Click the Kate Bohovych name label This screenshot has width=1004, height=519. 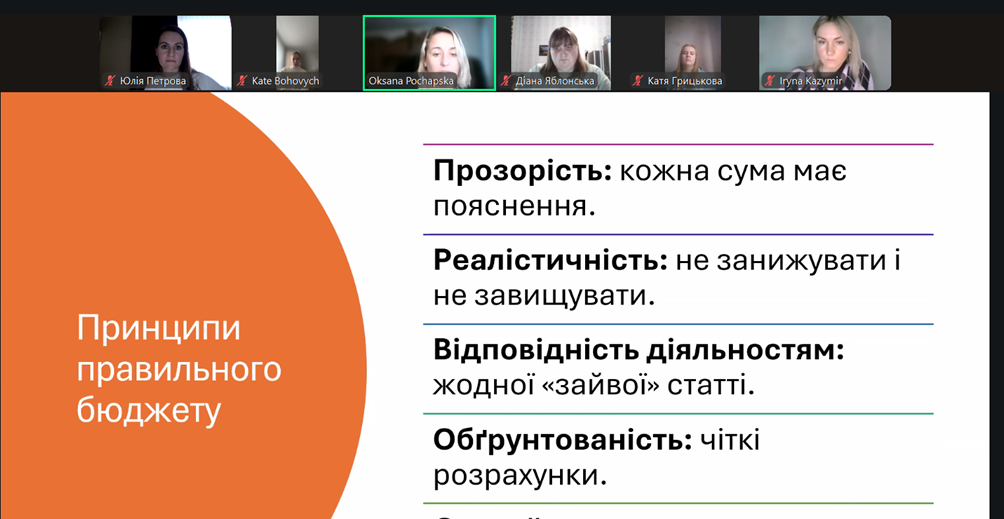(285, 81)
